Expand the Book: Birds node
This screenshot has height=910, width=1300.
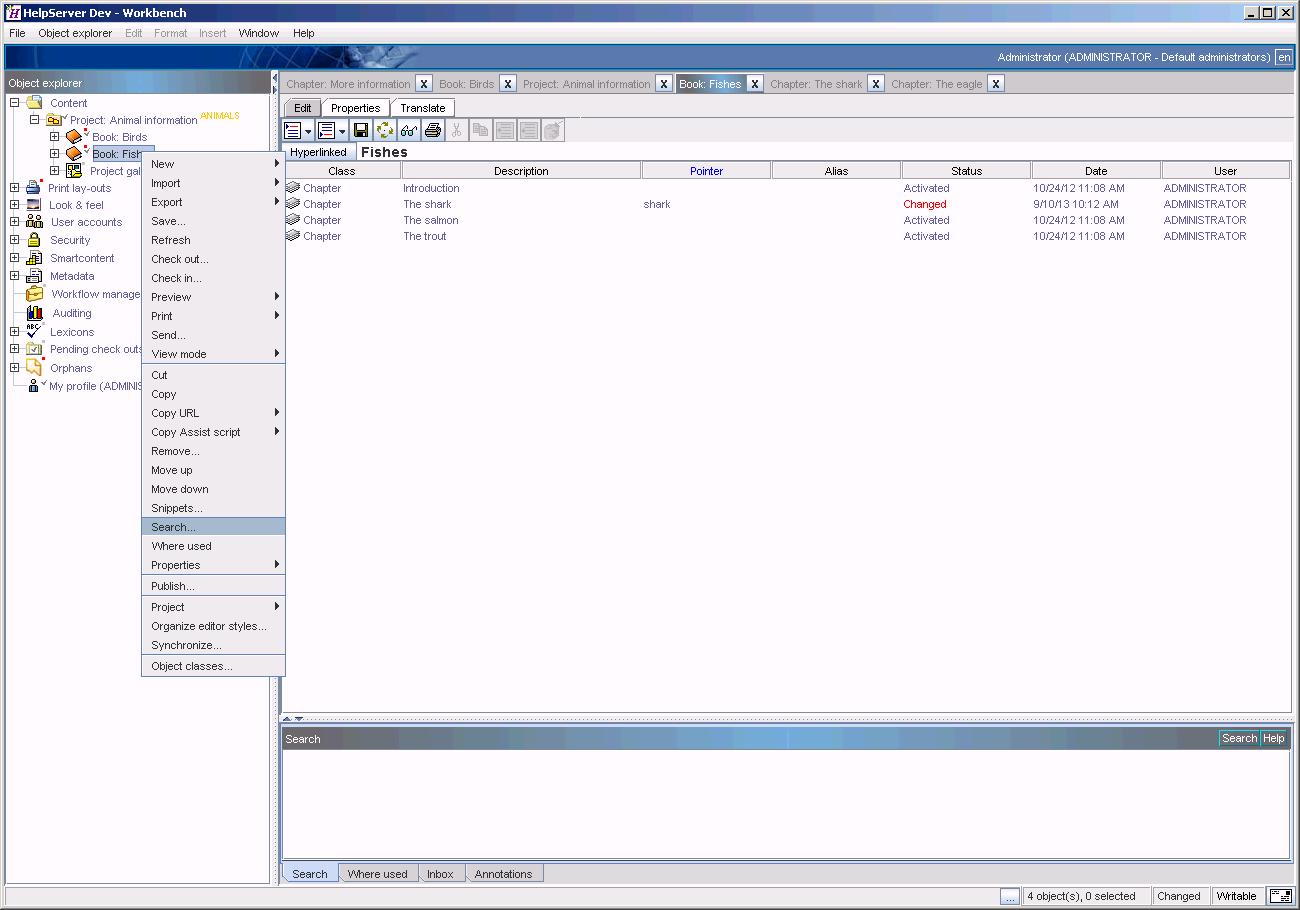pyautogui.click(x=55, y=136)
